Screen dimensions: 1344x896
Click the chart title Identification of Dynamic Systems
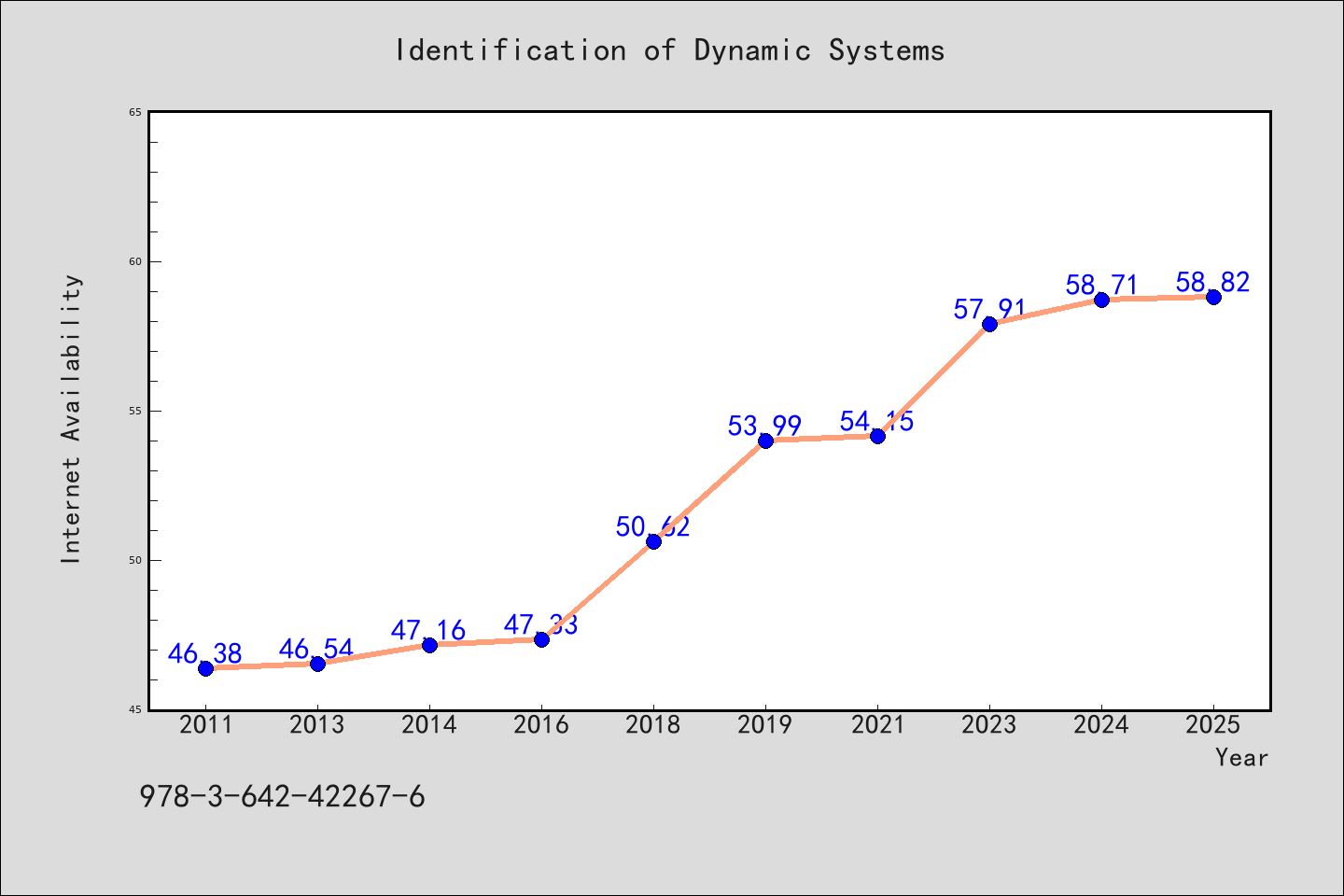click(669, 49)
